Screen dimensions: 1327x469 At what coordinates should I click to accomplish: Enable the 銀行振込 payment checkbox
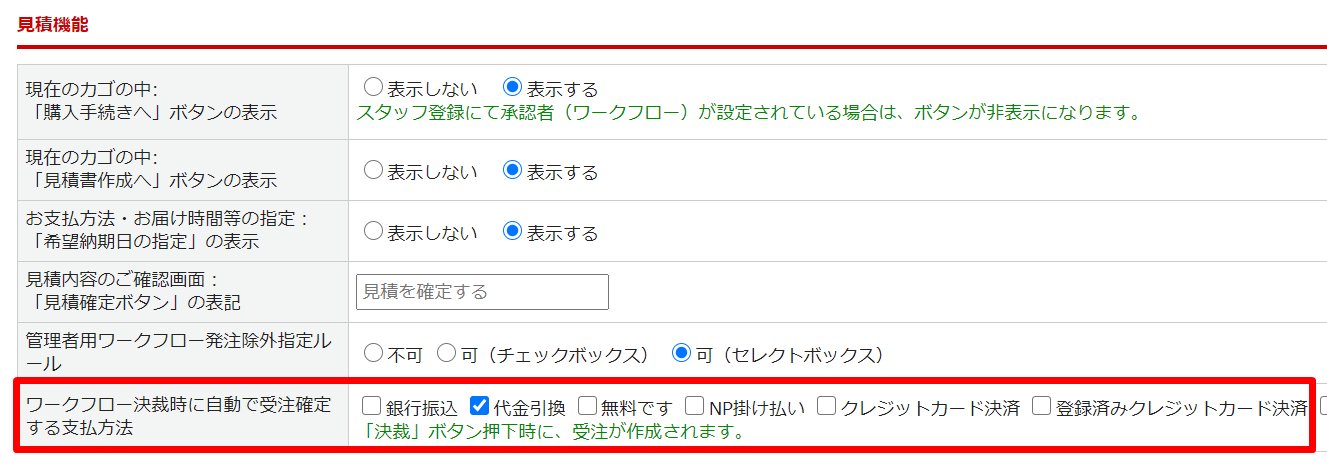coord(372,406)
